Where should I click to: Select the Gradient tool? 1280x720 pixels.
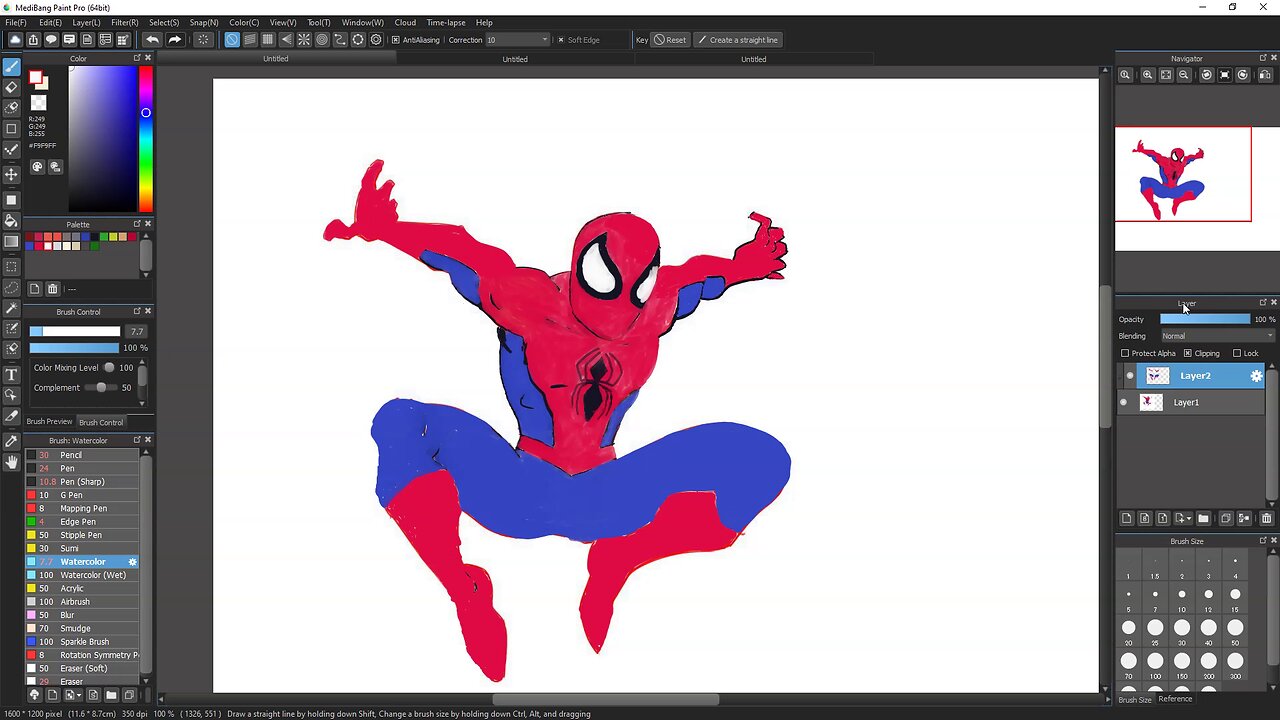(11, 241)
